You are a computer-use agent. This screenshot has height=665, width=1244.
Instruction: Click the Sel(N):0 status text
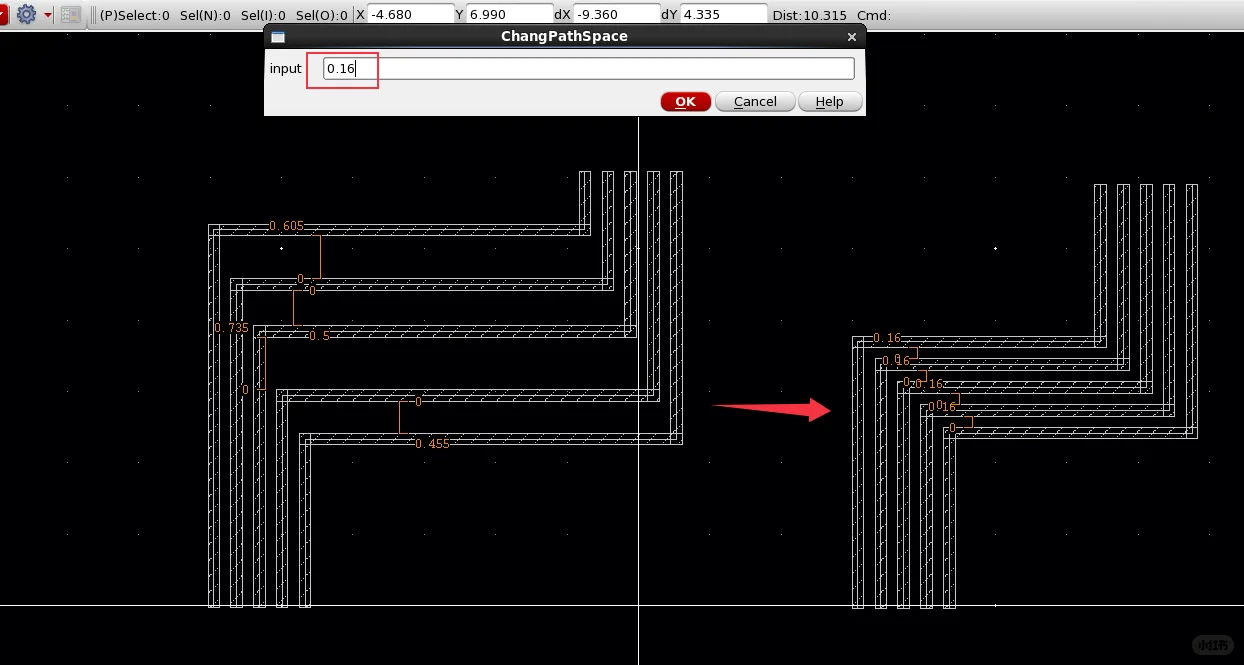(205, 15)
